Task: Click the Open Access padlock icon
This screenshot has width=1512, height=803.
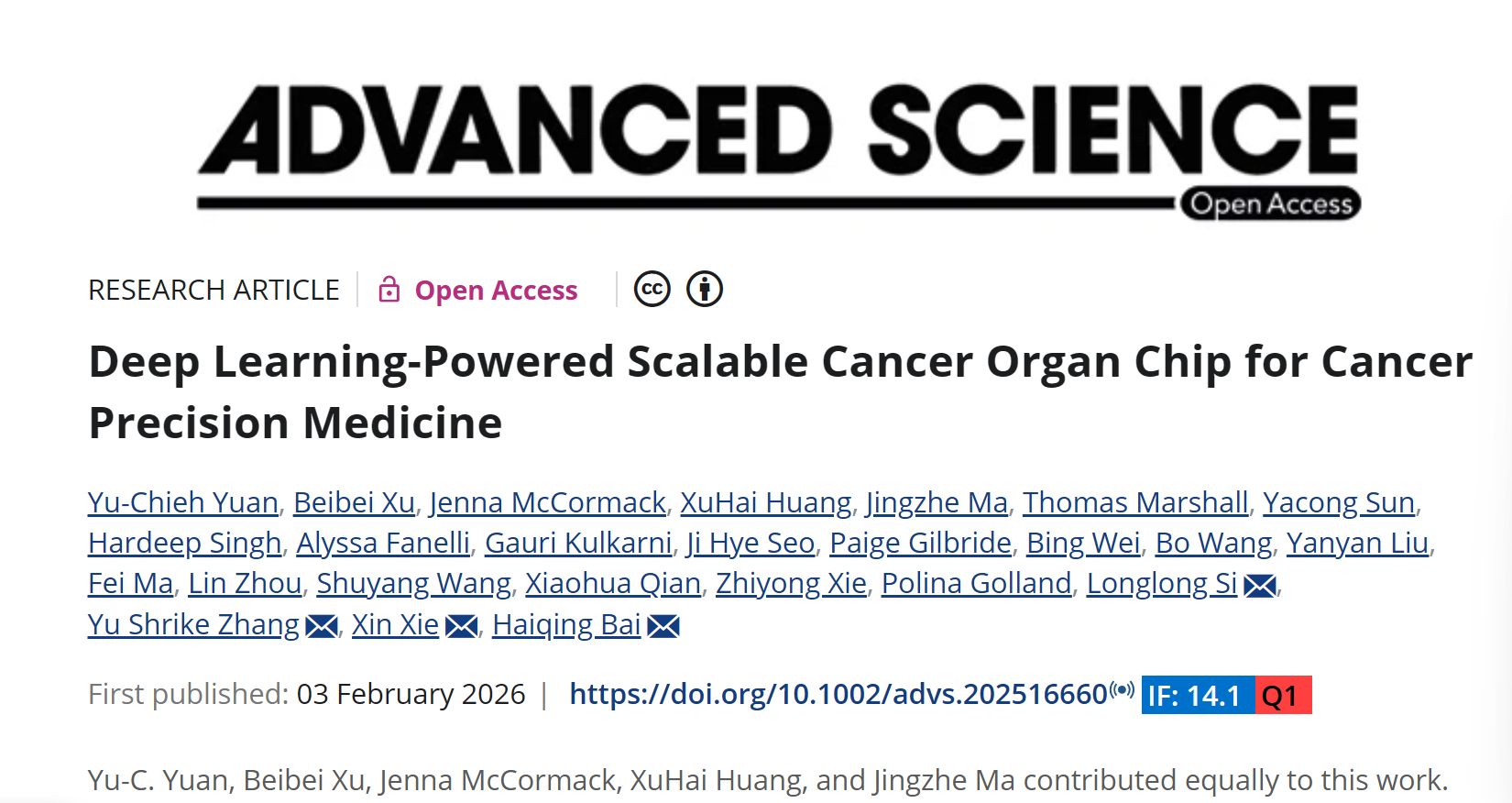Action: point(389,290)
